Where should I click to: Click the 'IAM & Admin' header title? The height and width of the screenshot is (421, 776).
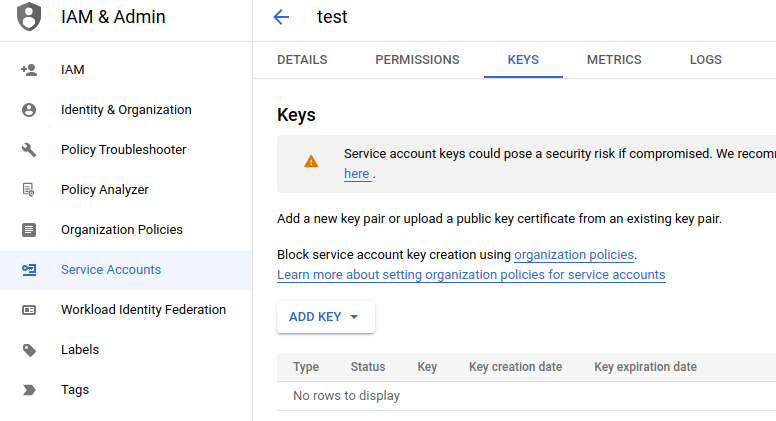(x=113, y=17)
